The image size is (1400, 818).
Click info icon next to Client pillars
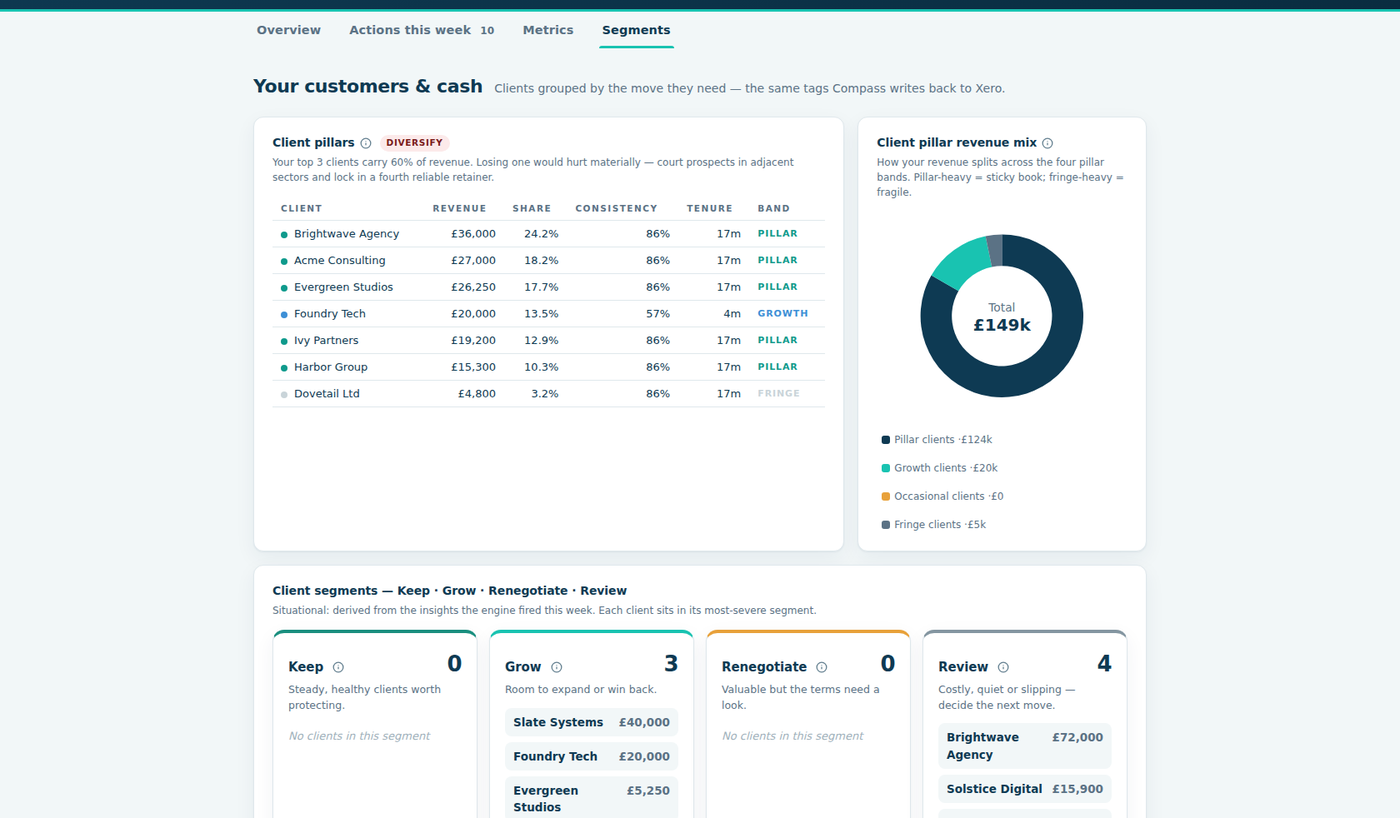click(x=366, y=143)
